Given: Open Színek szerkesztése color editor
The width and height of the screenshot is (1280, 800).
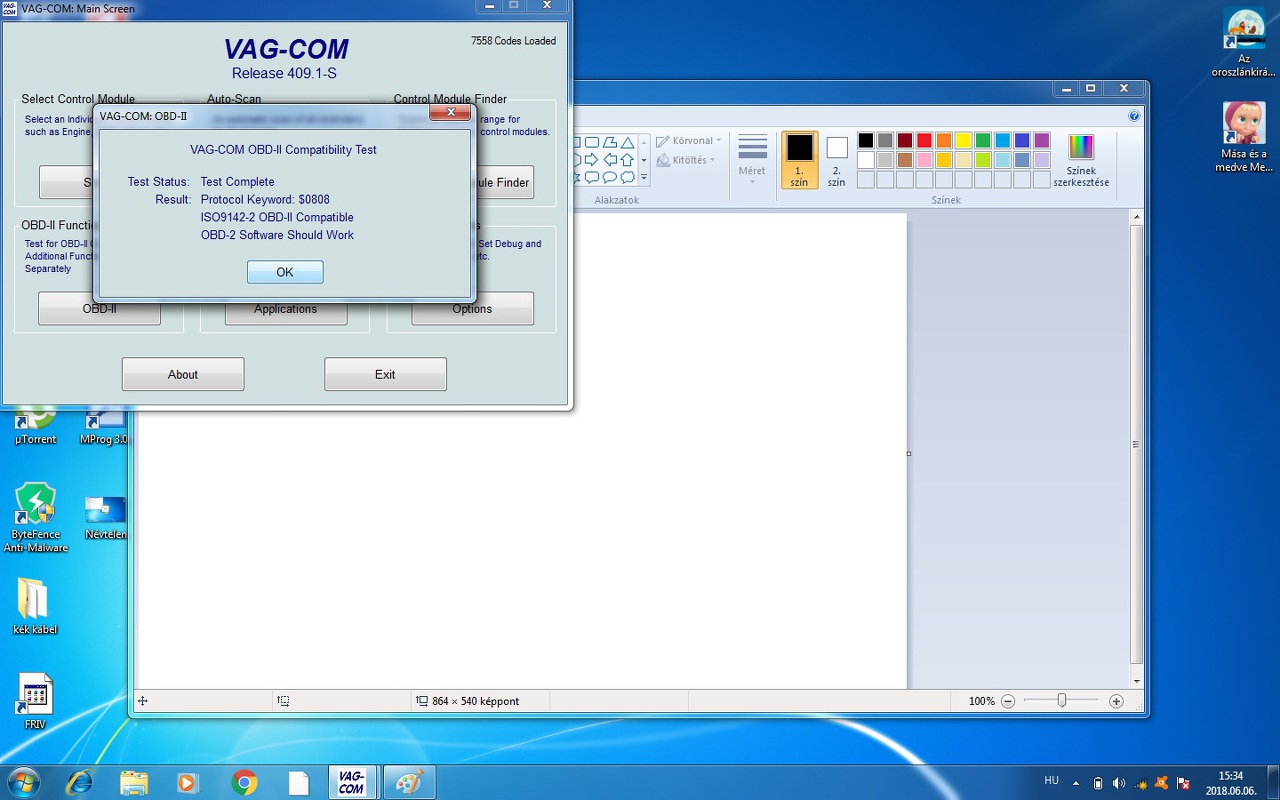Looking at the screenshot, I should tap(1081, 160).
